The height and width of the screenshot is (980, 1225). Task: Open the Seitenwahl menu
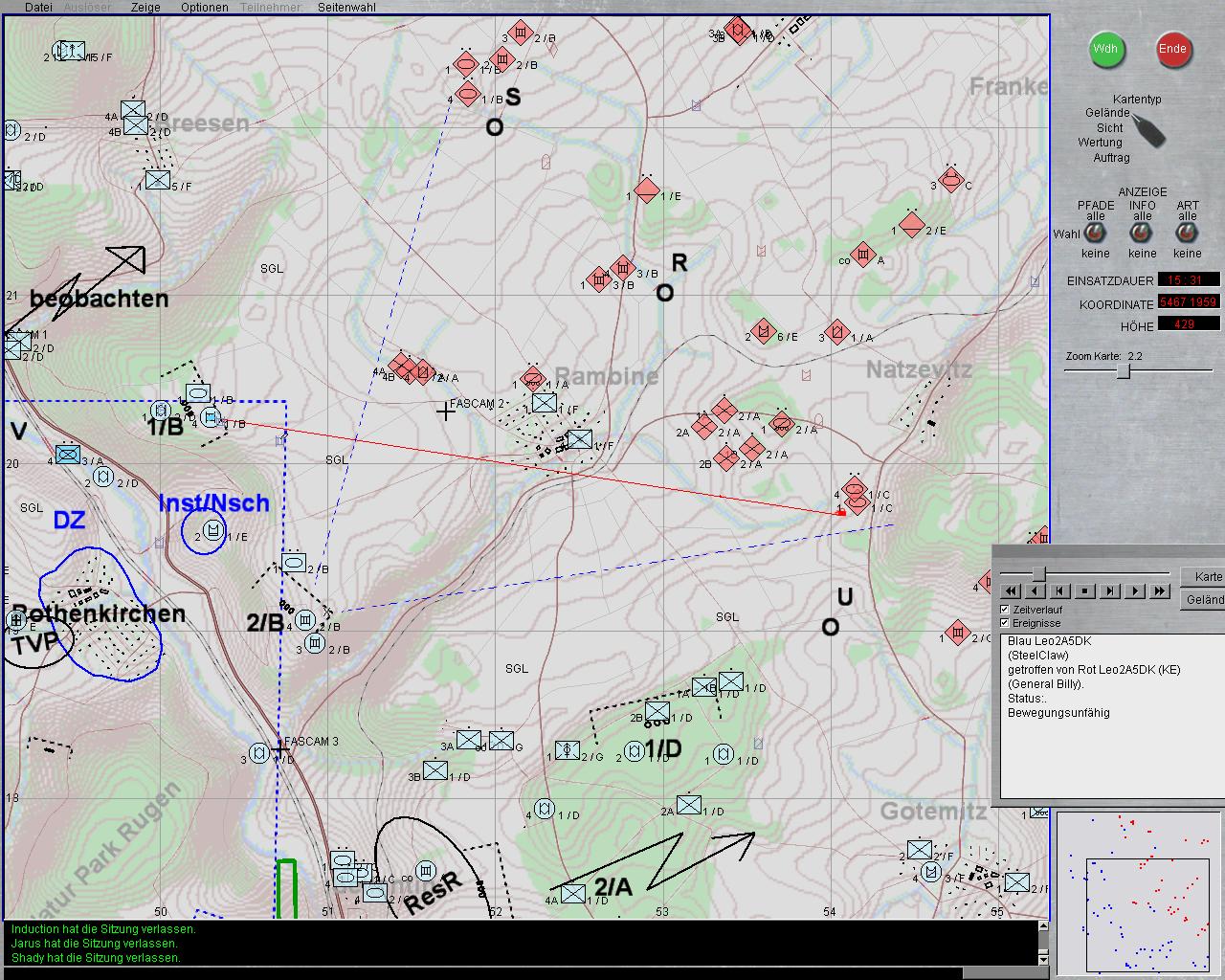click(x=346, y=7)
